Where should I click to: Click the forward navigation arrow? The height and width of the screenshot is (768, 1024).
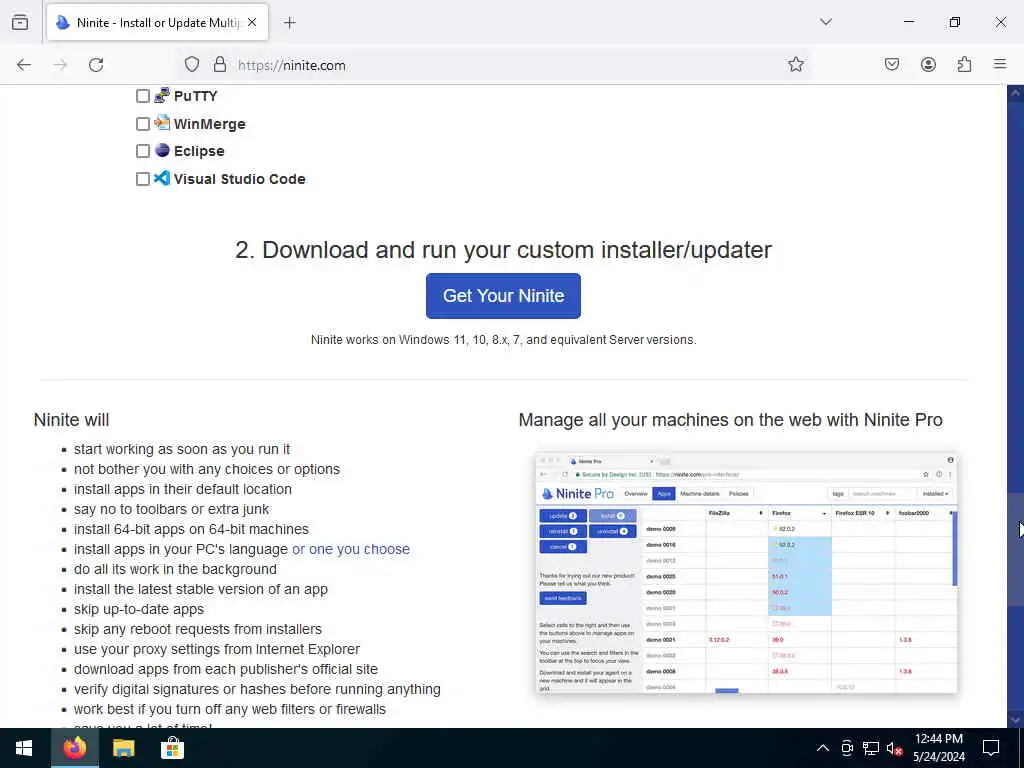pyautogui.click(x=60, y=65)
